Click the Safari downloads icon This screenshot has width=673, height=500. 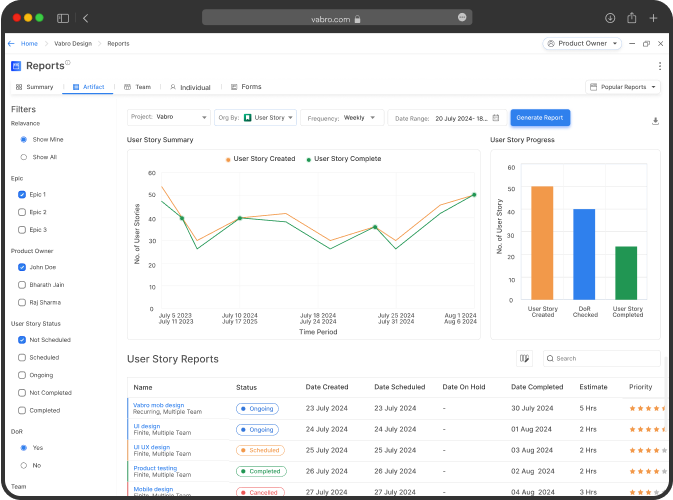click(x=610, y=18)
